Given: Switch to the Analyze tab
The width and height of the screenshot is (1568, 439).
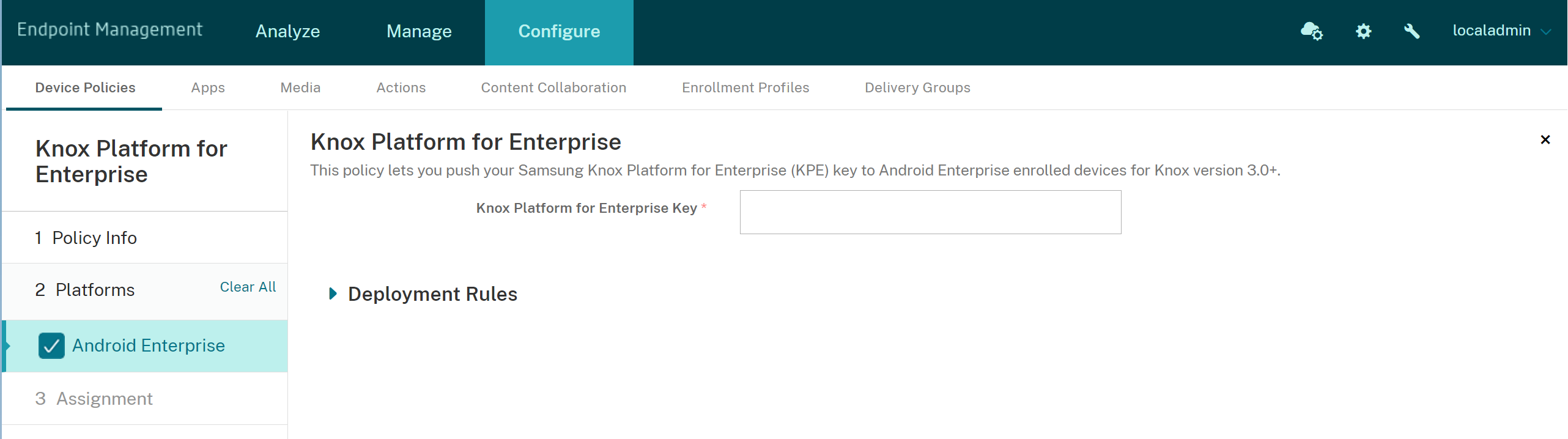Looking at the screenshot, I should [x=287, y=31].
